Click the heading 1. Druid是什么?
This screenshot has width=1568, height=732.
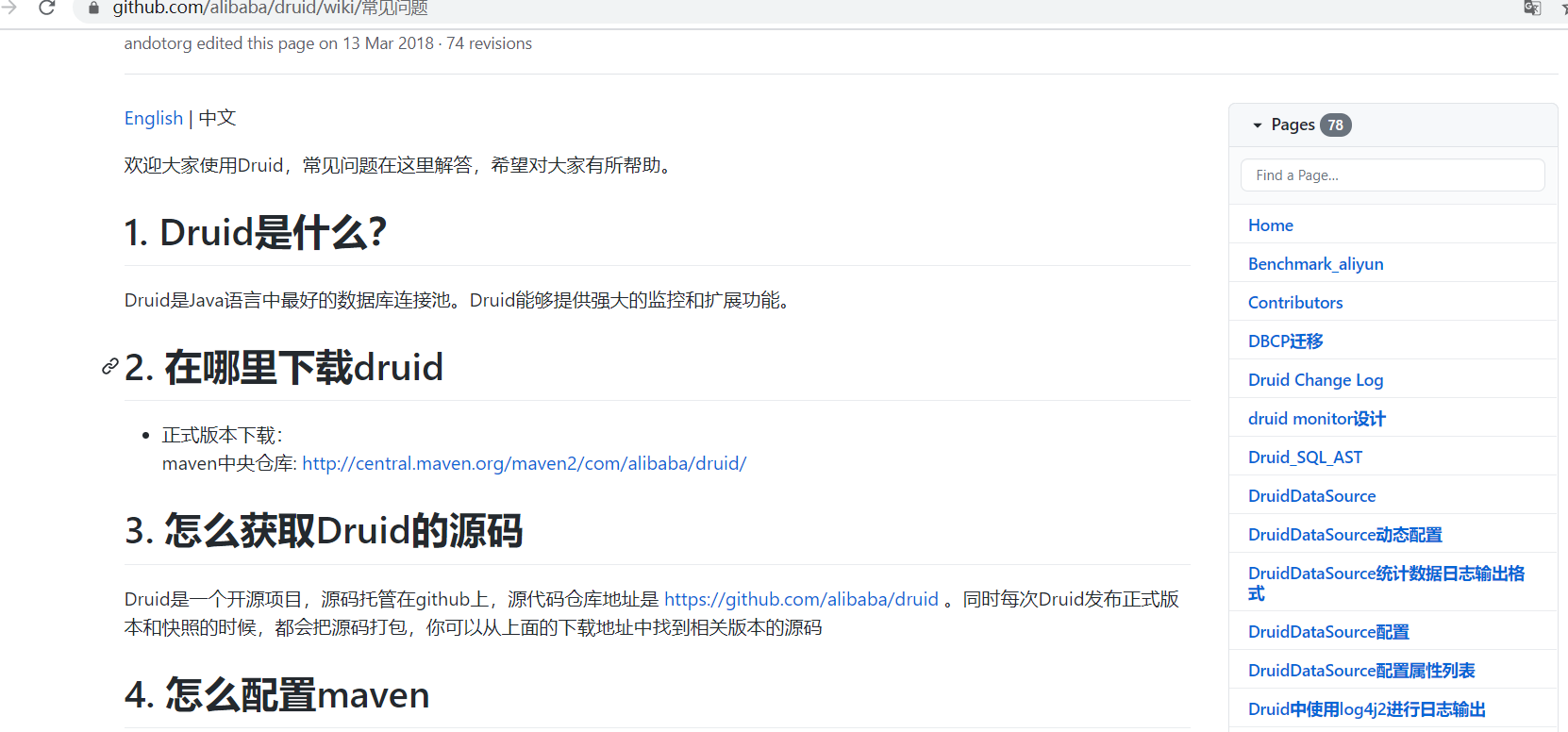[255, 232]
